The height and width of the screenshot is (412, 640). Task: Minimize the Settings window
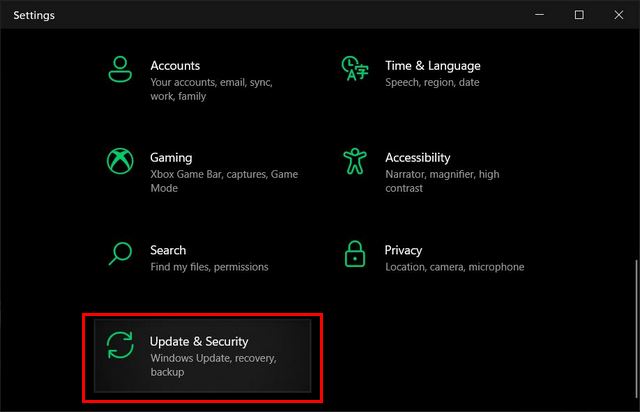pos(539,15)
